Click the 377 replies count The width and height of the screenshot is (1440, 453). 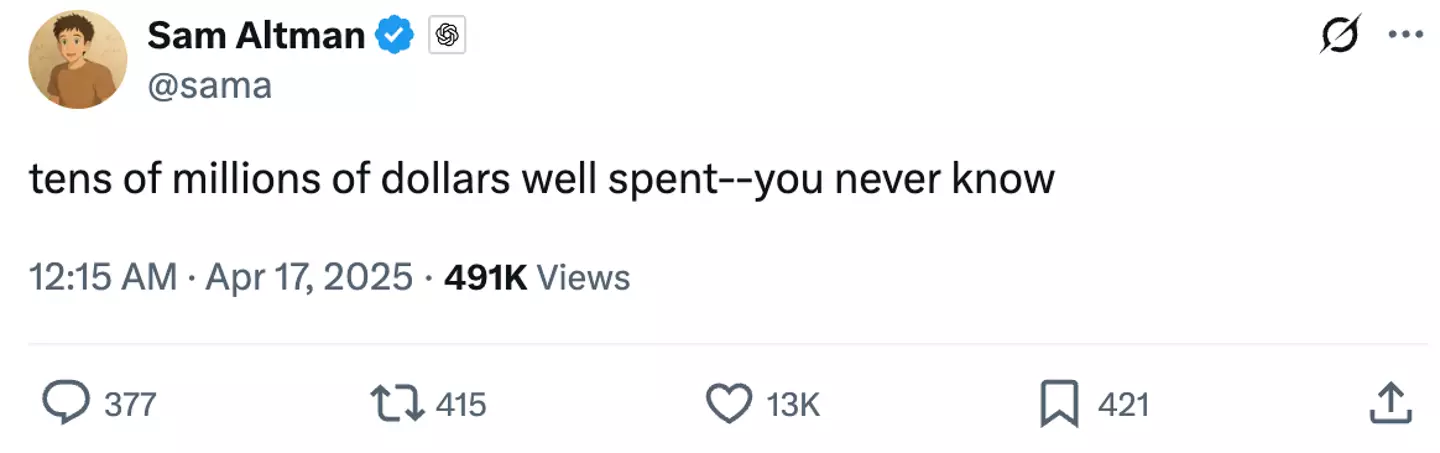click(130, 405)
